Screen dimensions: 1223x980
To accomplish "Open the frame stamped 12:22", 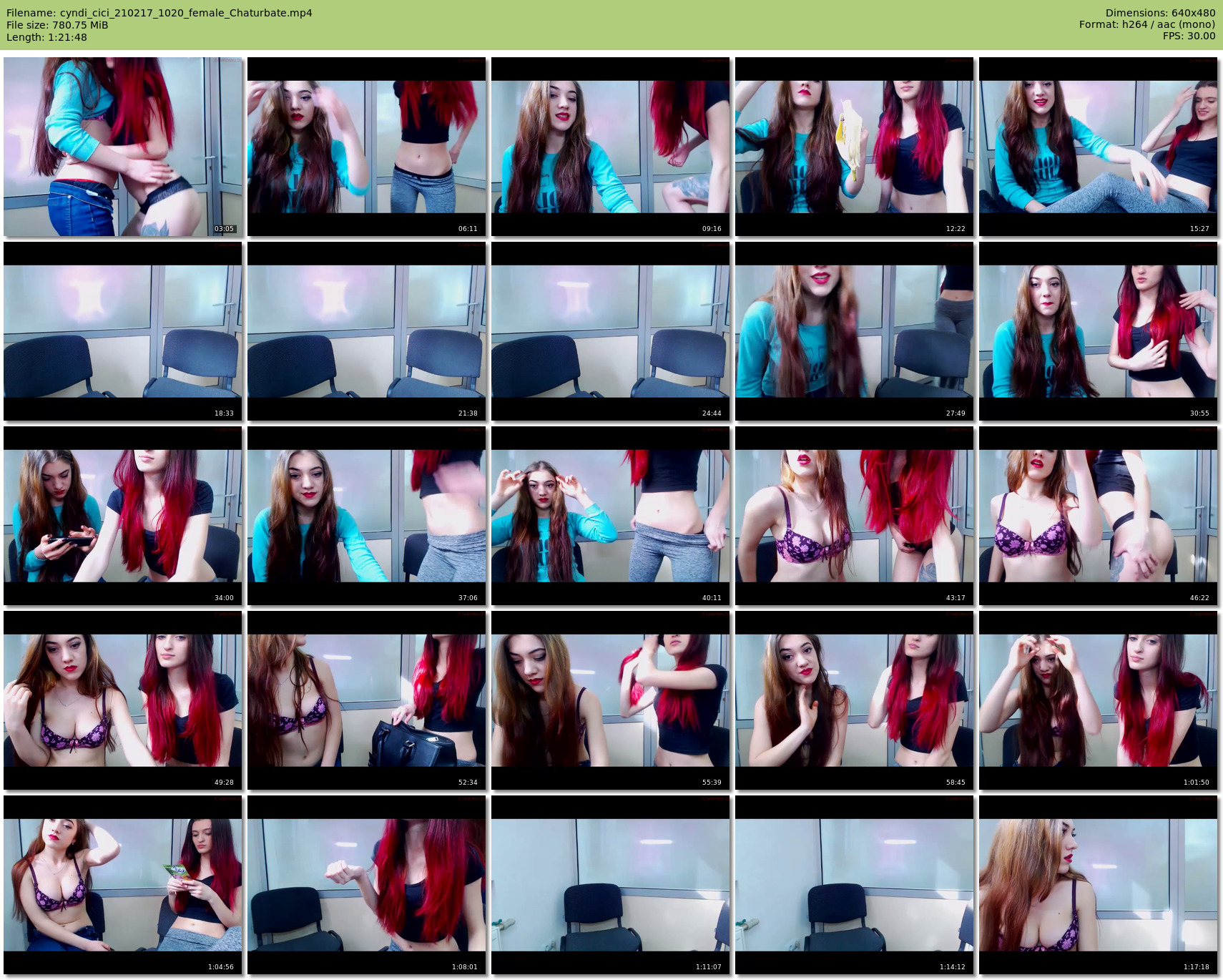I will click(x=855, y=147).
